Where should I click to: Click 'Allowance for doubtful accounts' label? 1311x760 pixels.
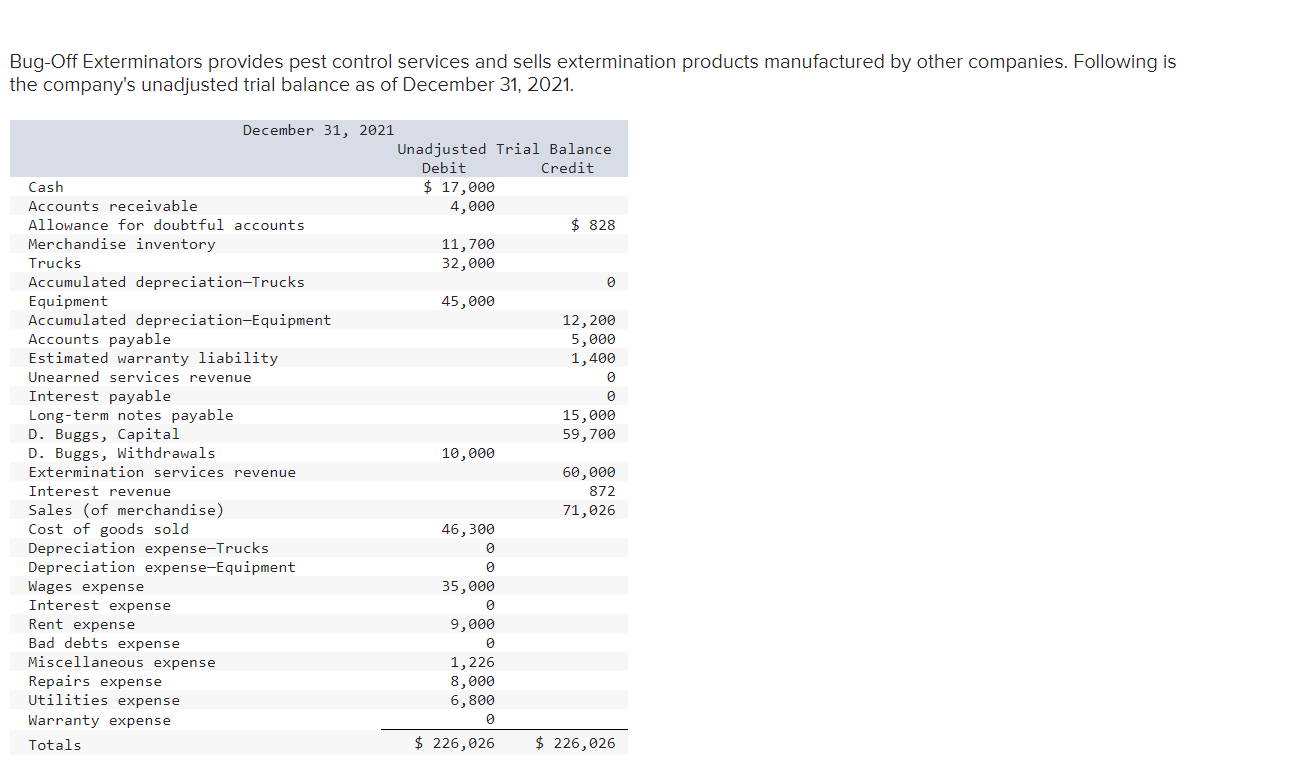tap(166, 225)
